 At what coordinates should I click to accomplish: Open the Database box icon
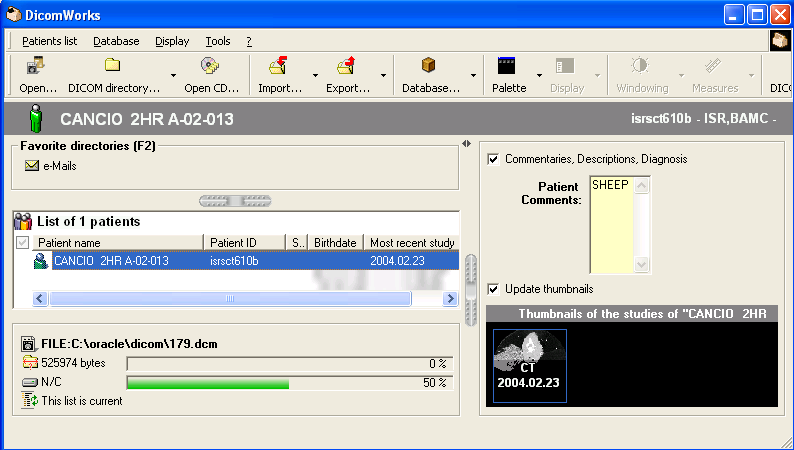coord(428,65)
